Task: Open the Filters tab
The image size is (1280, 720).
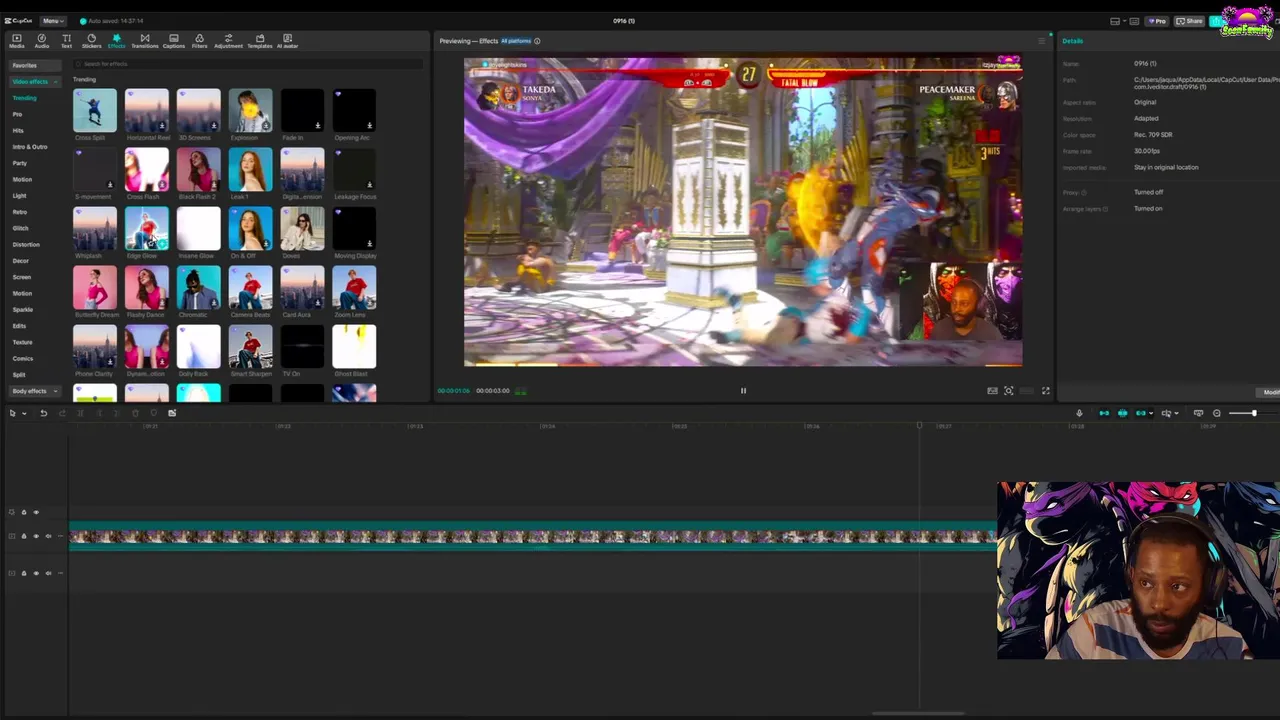Action: coord(199,41)
